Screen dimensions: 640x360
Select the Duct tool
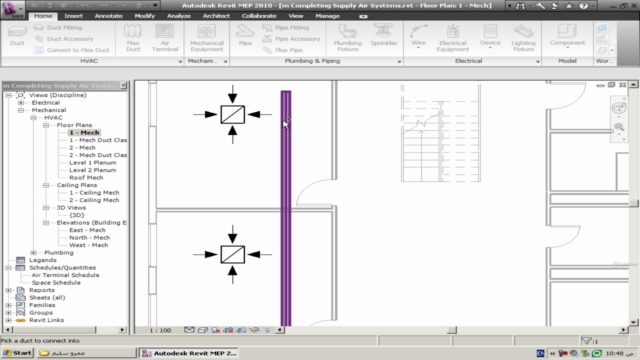(x=17, y=36)
